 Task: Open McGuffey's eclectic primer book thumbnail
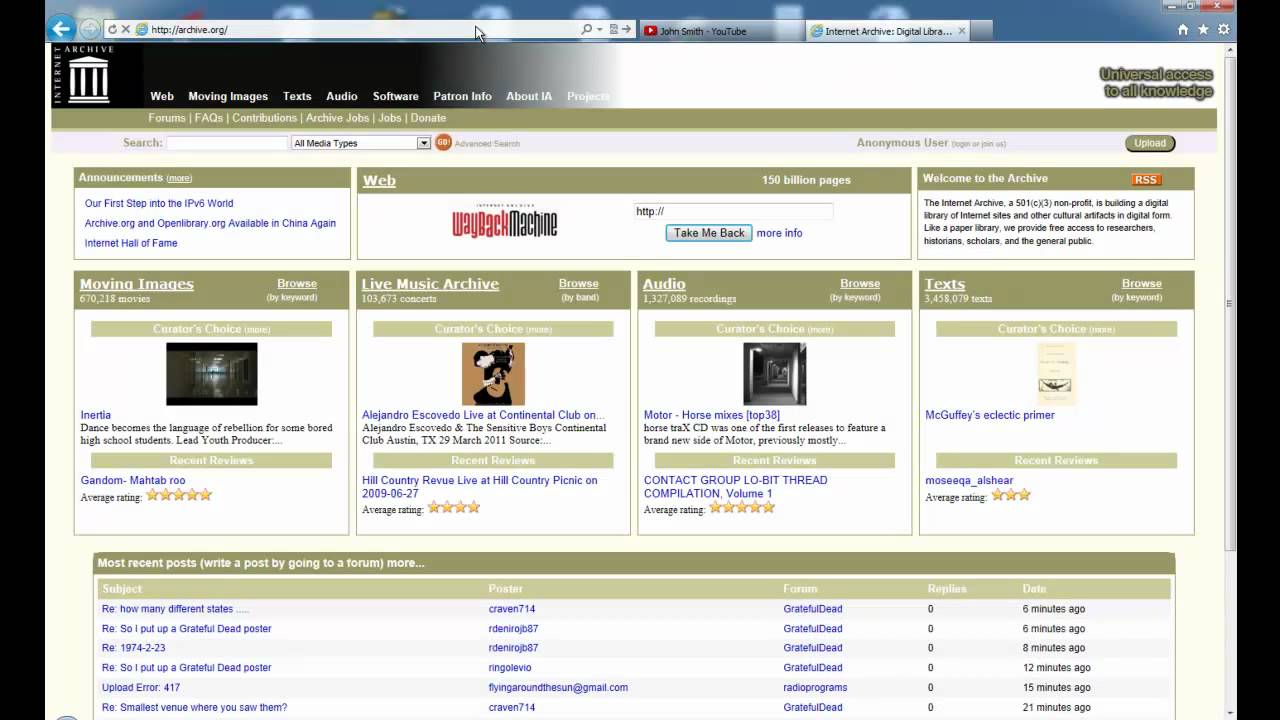point(1056,374)
